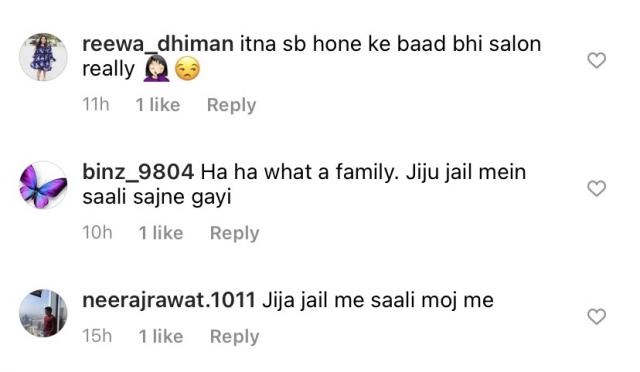Visit binz_9804 username link
This screenshot has width=640, height=372.
138,172
